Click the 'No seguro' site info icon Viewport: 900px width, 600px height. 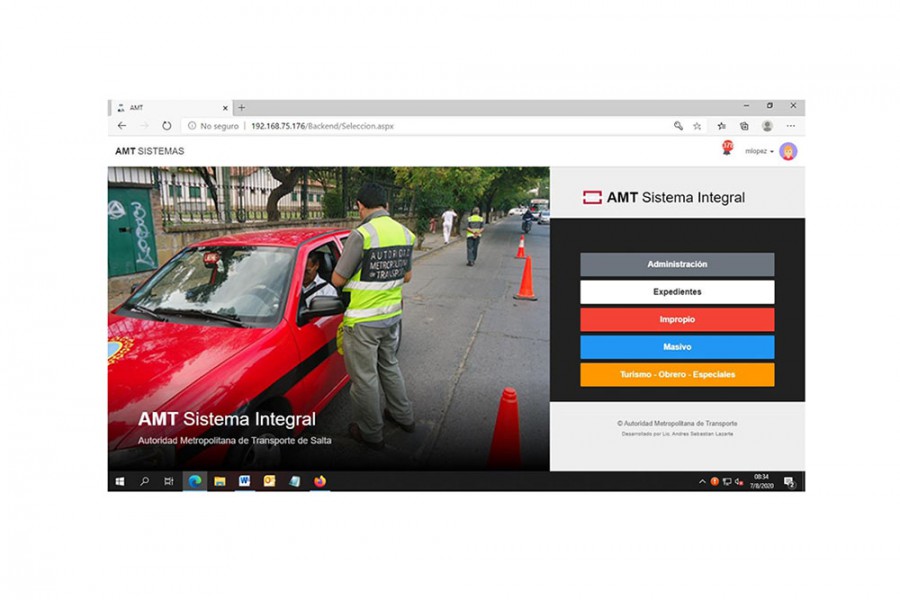(192, 126)
